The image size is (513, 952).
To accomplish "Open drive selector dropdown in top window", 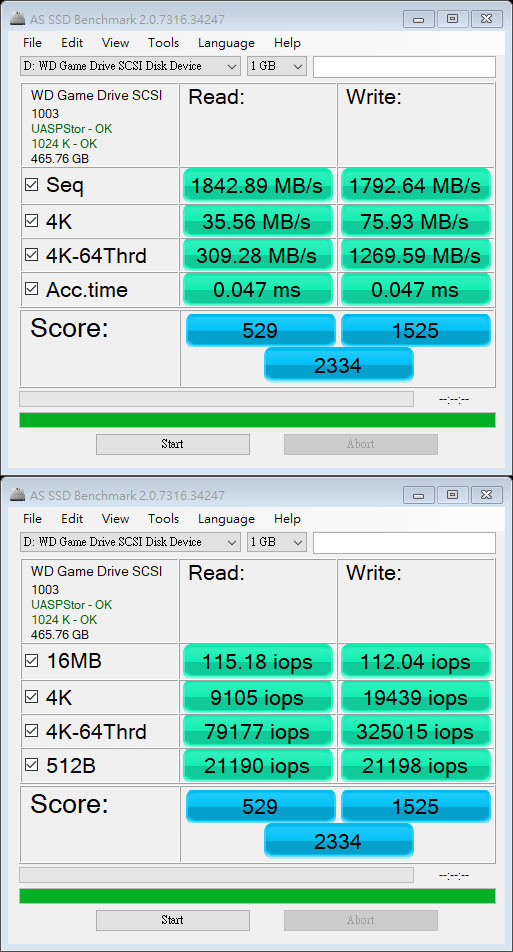I will pos(131,66).
